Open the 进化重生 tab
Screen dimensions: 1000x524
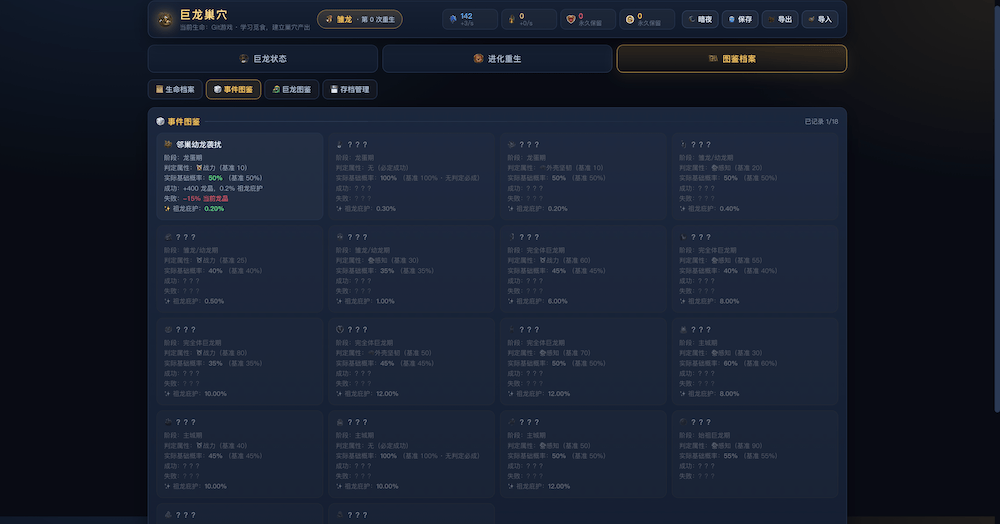pyautogui.click(x=497, y=59)
